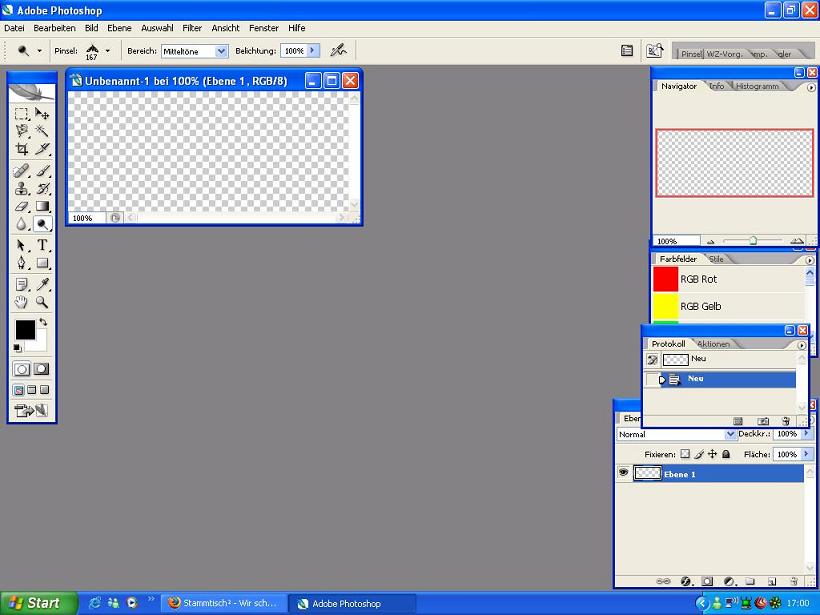Screen dimensions: 820x615
Task: Select the Clone Stamp tool
Action: (21, 188)
